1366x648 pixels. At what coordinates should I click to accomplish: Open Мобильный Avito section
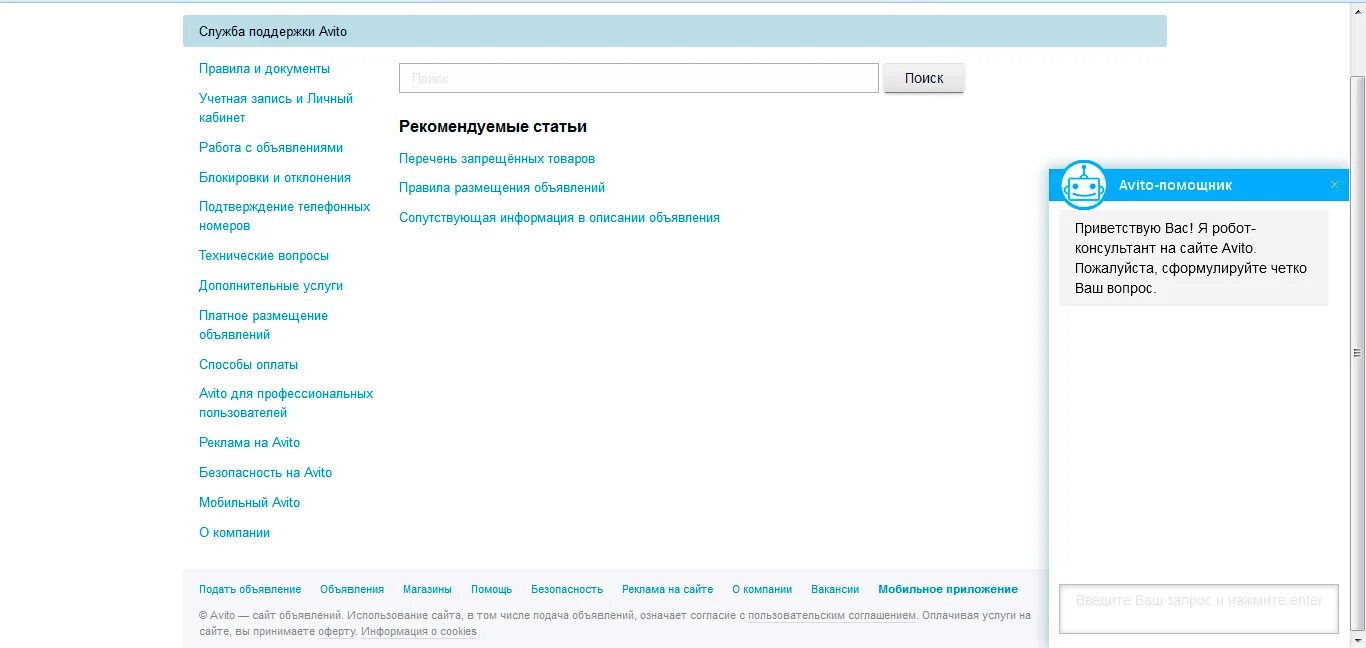click(249, 503)
